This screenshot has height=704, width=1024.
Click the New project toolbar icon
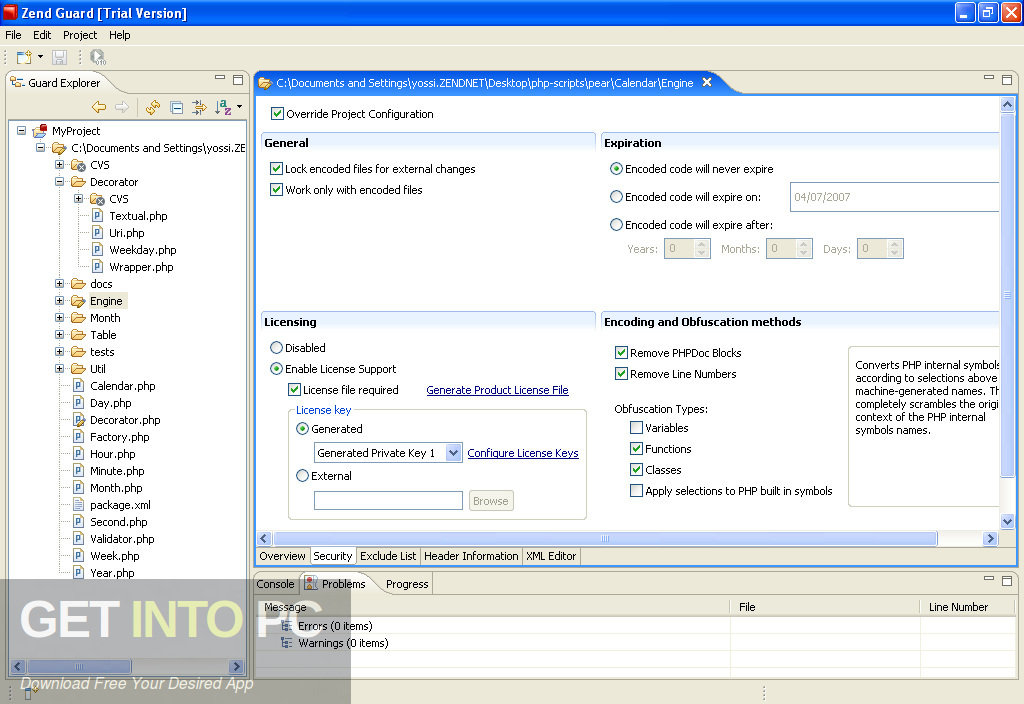coord(23,58)
